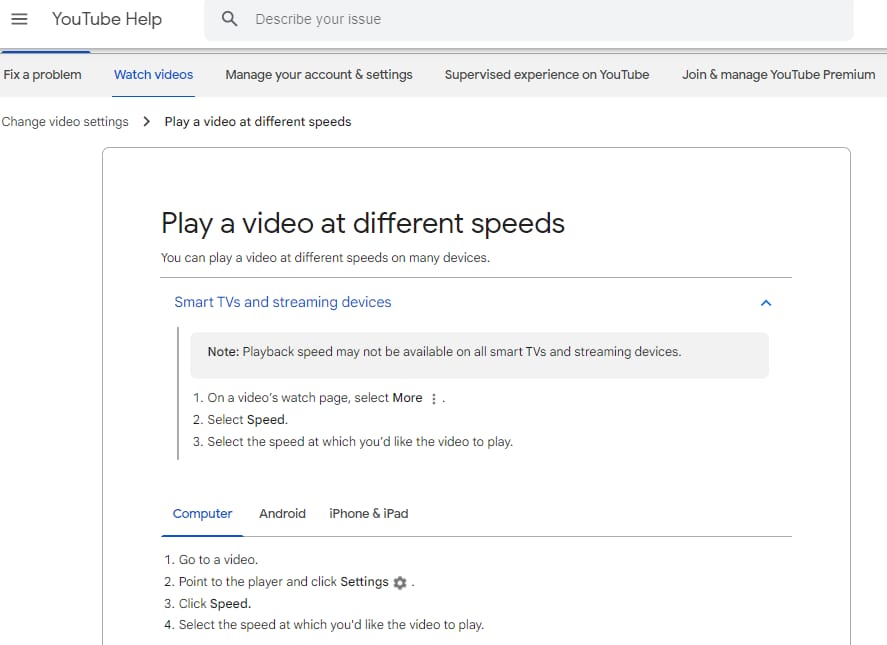Screen dimensions: 887x645
Task: Open the hamburger main menu
Action: tap(19, 19)
